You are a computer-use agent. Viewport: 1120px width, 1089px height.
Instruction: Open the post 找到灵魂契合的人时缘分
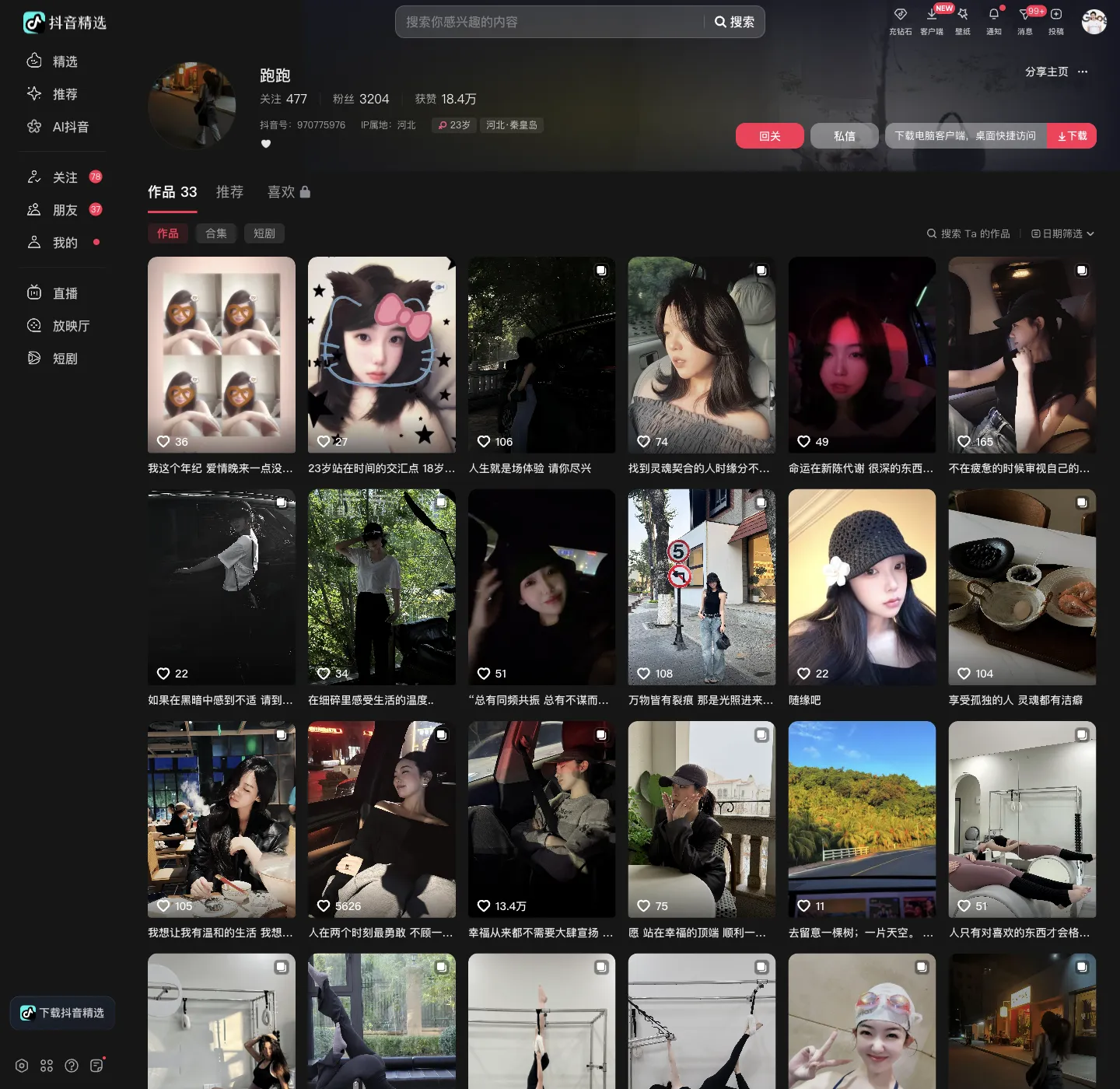702,355
